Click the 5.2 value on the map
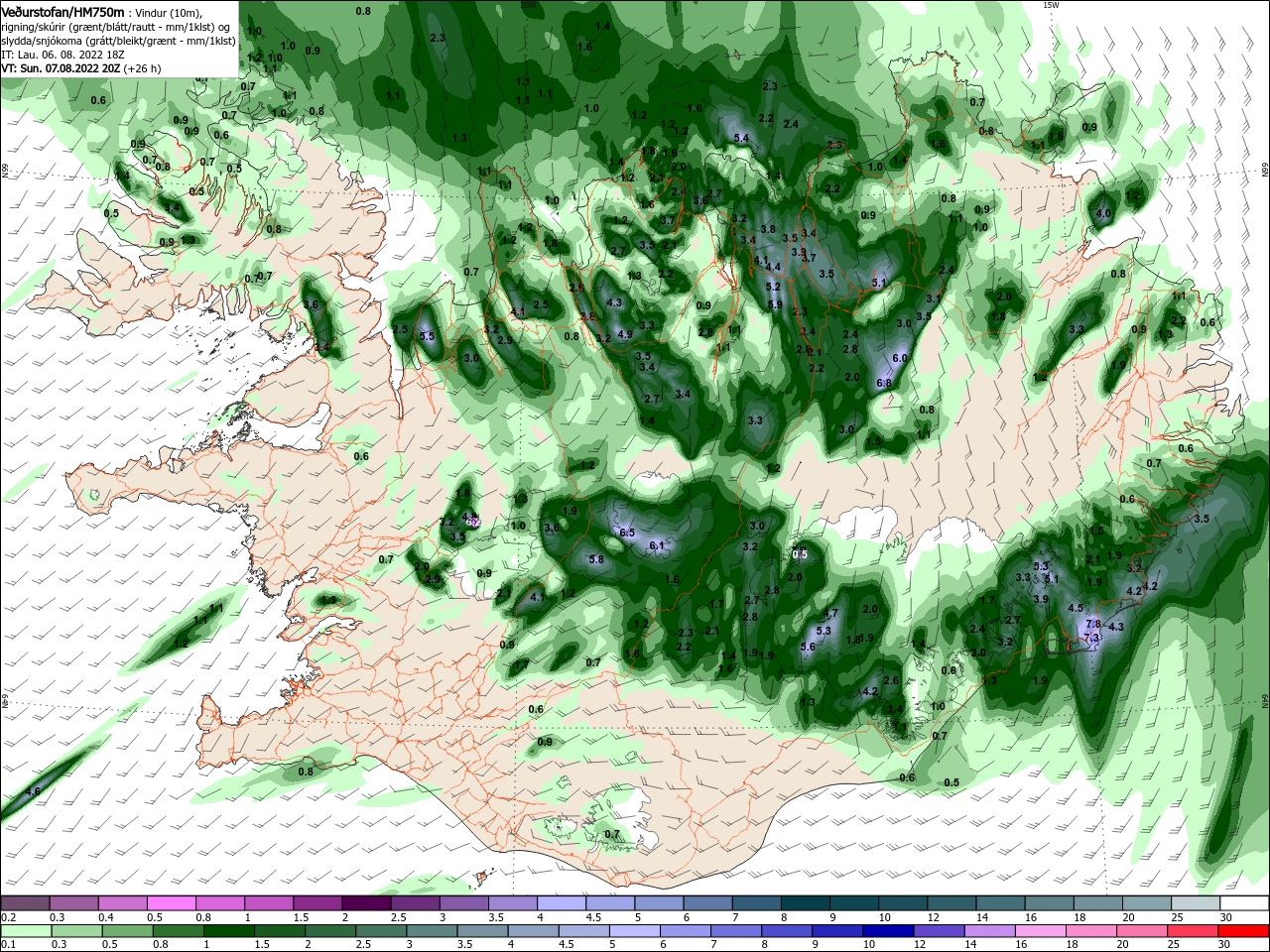1270x952 pixels. click(x=773, y=288)
